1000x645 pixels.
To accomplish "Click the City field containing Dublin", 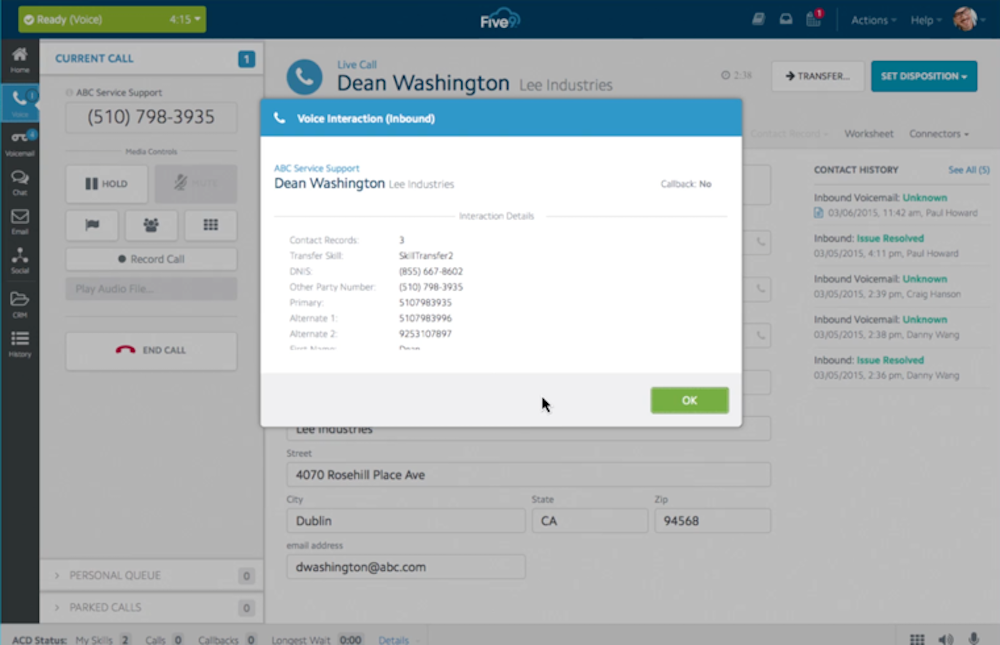I will pyautogui.click(x=406, y=521).
